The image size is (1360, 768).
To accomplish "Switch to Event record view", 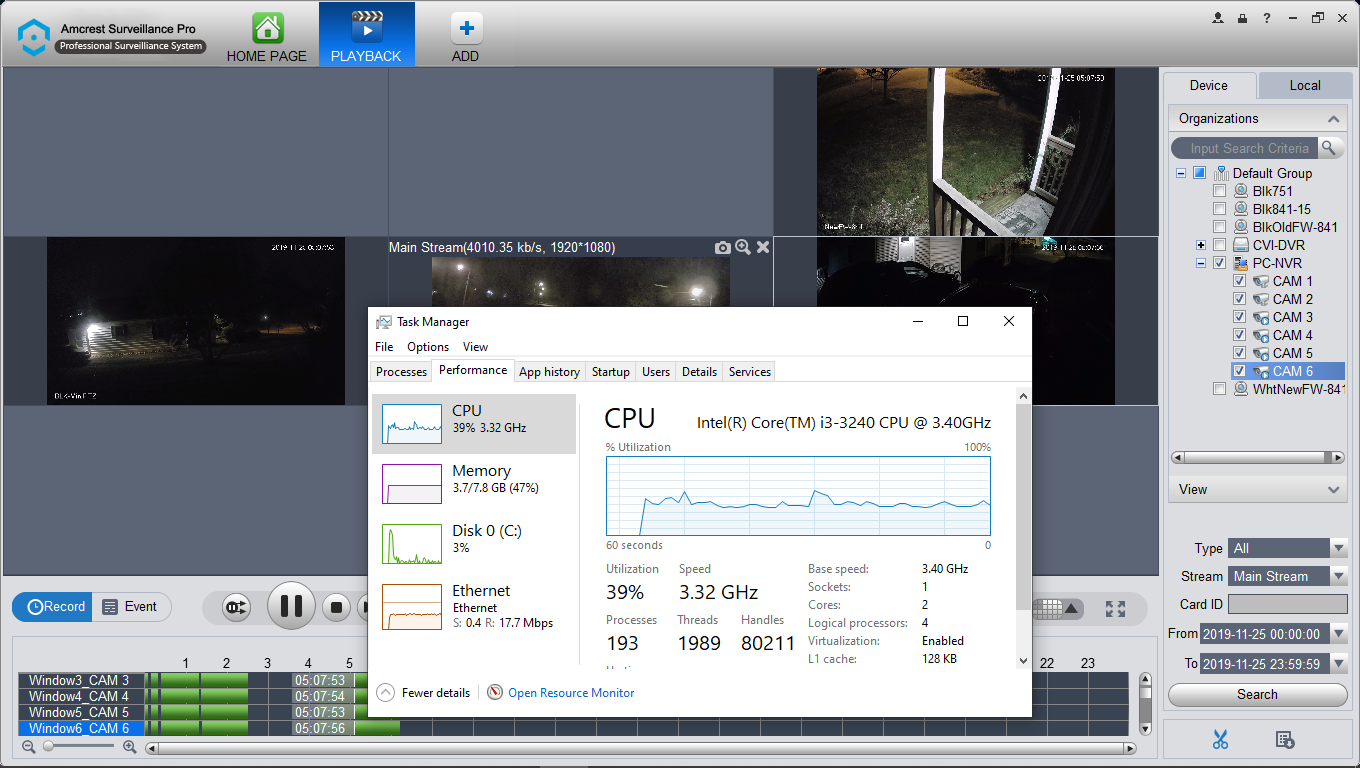I will tap(131, 607).
